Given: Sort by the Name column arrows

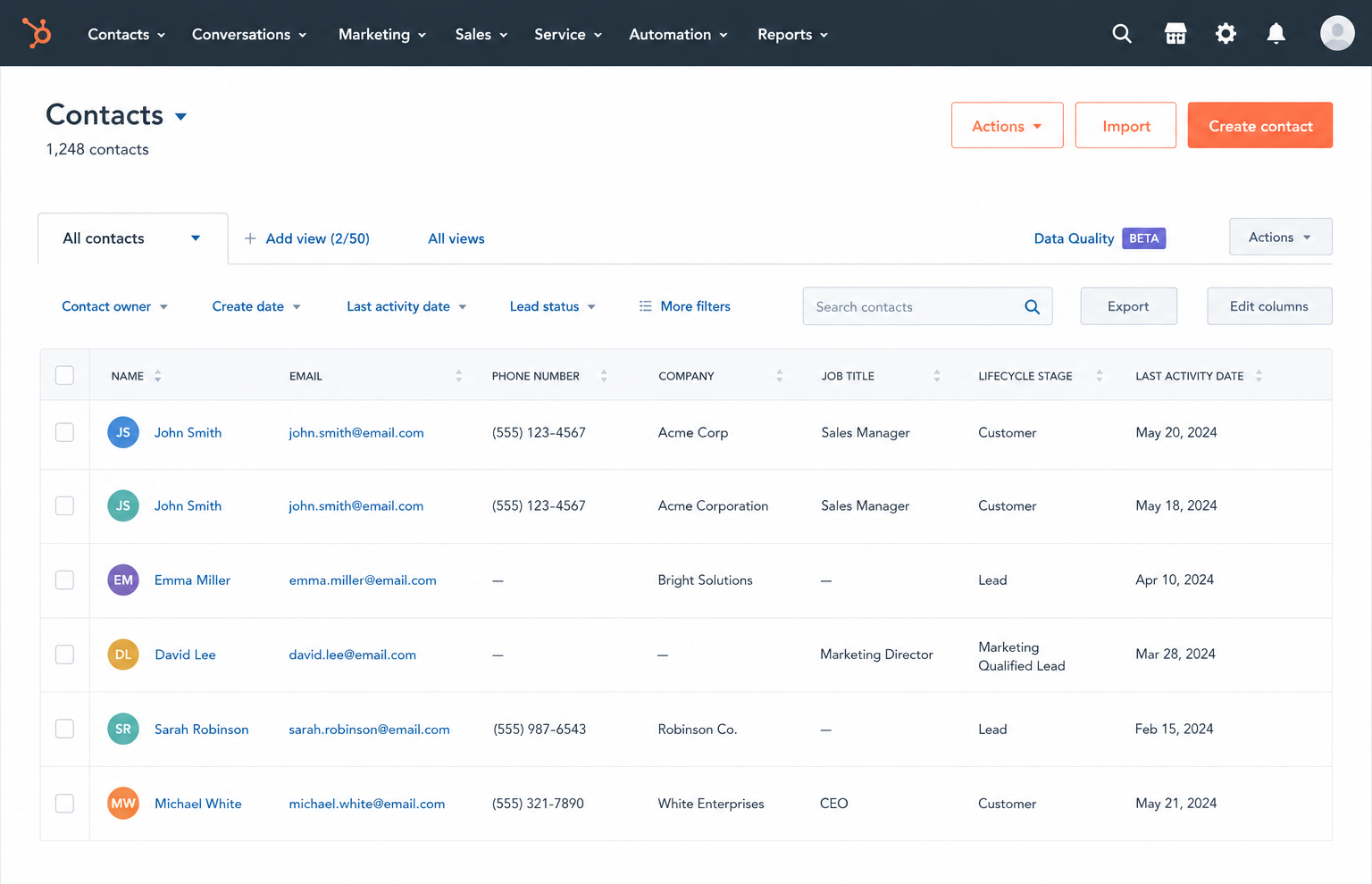Looking at the screenshot, I should [x=157, y=376].
